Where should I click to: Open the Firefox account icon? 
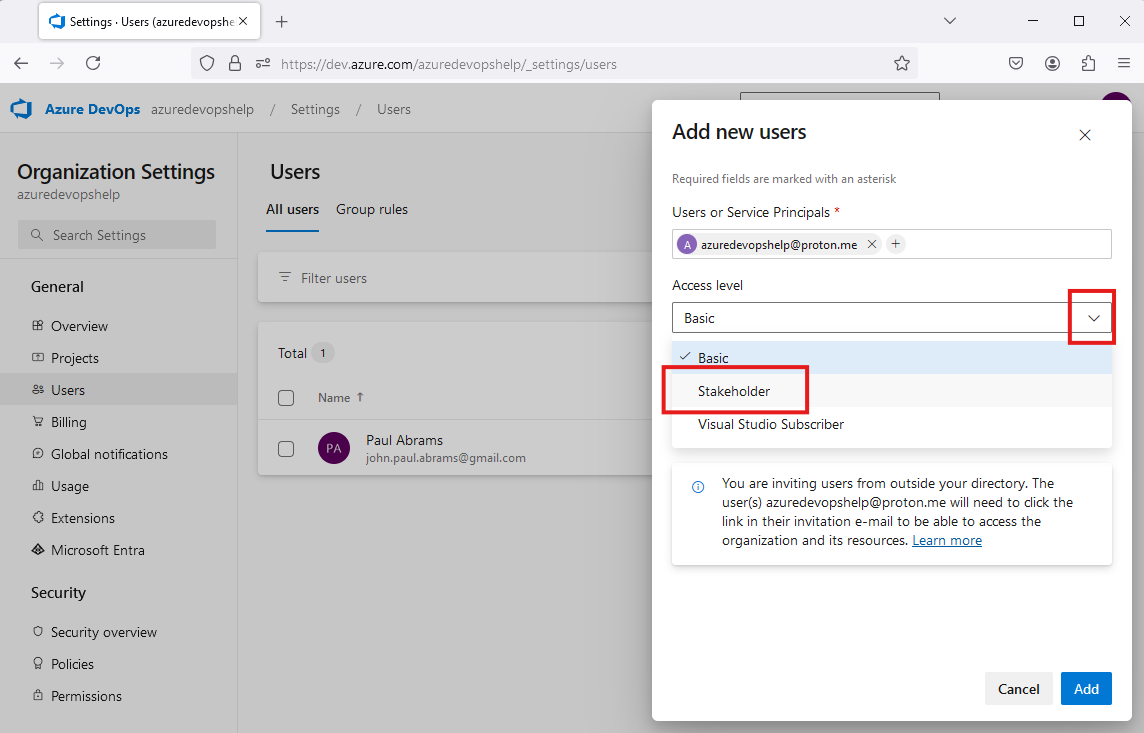tap(1052, 63)
